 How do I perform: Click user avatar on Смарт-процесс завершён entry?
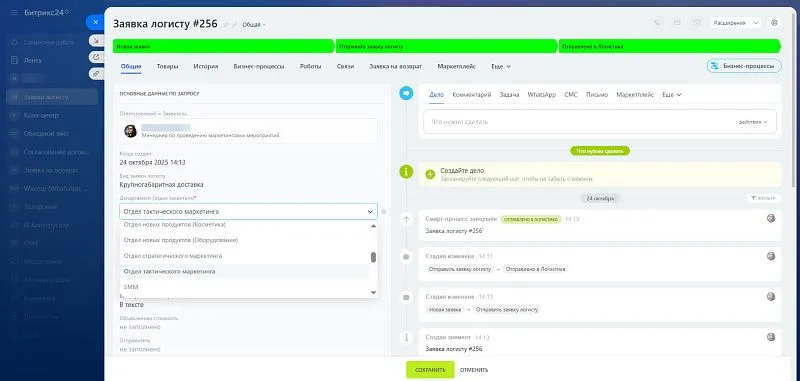[771, 218]
